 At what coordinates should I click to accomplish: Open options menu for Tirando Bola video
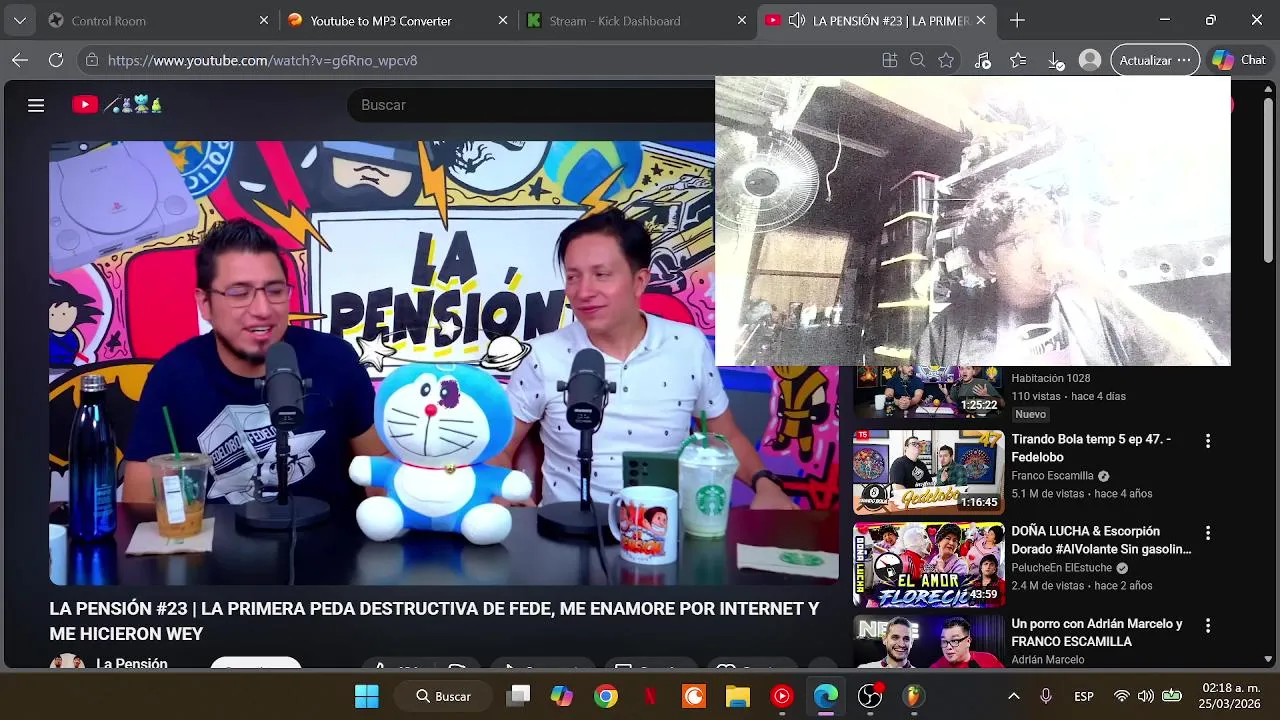(1207, 441)
